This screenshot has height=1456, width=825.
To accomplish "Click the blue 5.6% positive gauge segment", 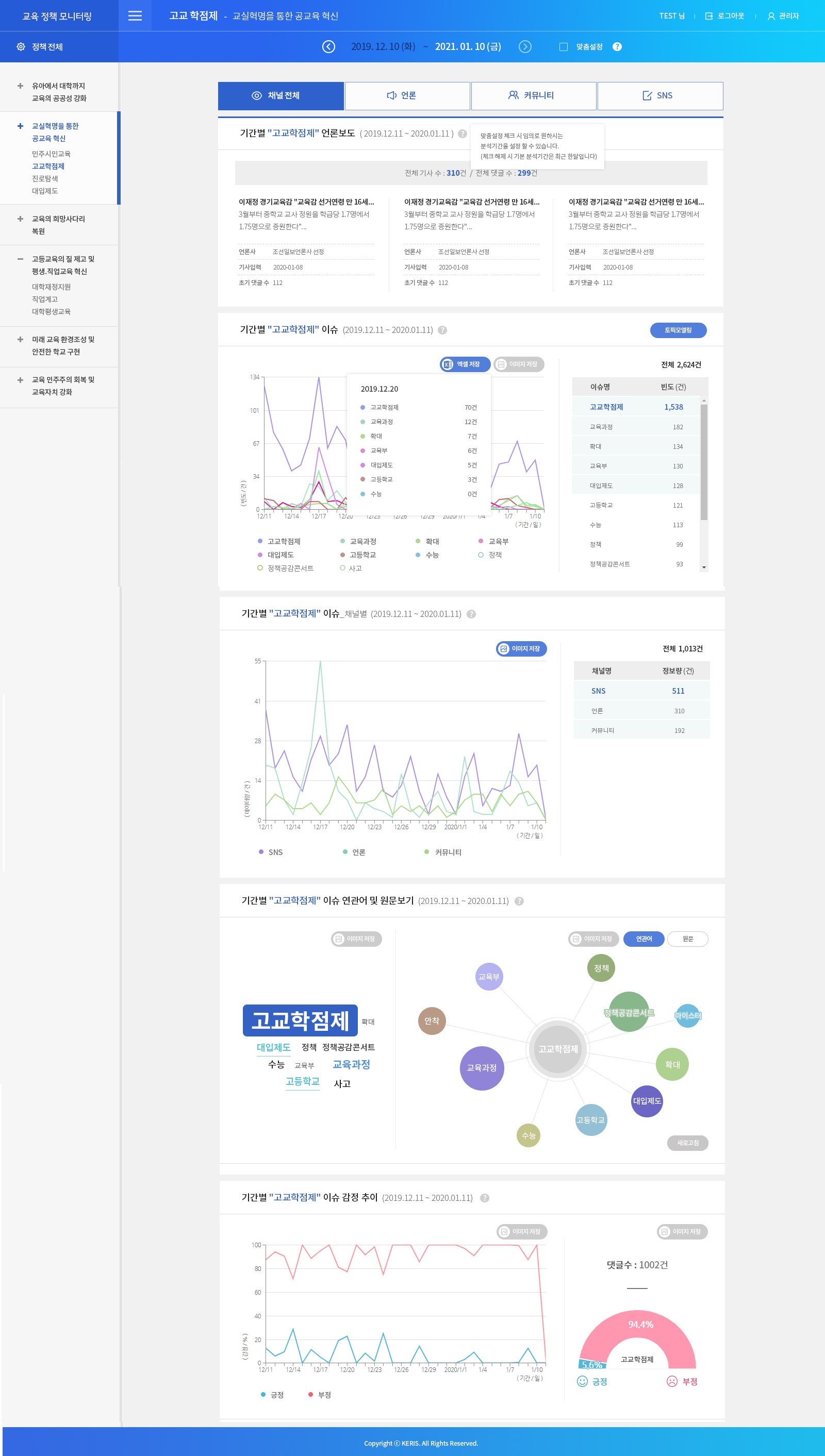I will (592, 1364).
